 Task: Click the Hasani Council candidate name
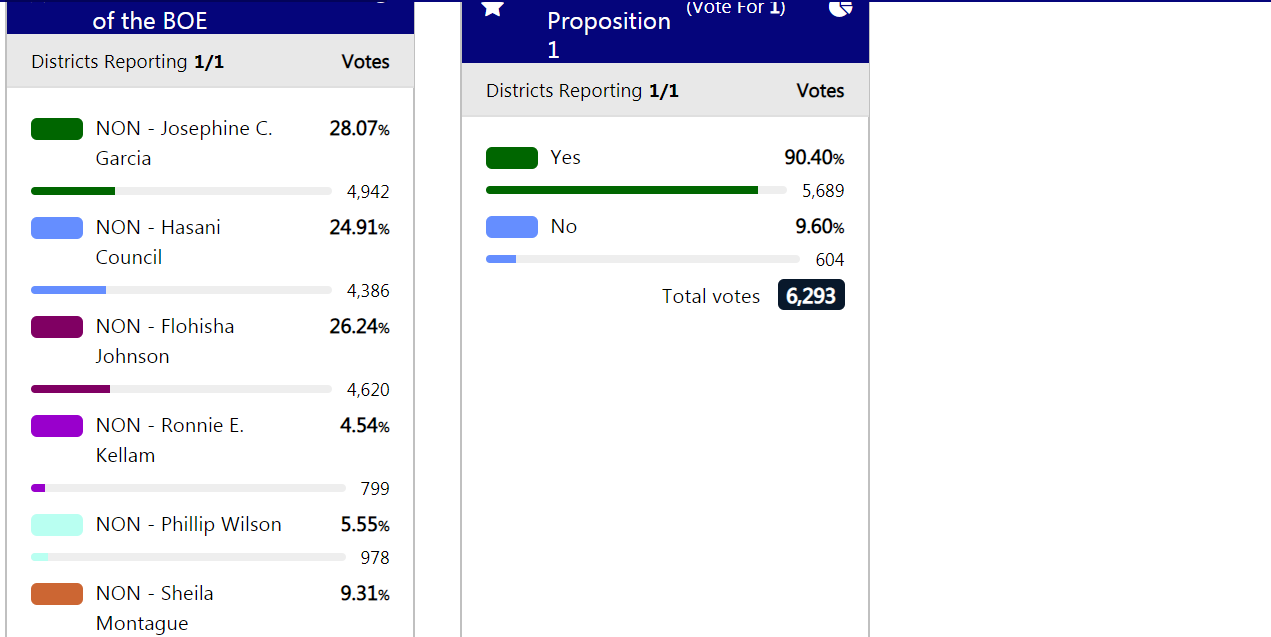pos(158,242)
